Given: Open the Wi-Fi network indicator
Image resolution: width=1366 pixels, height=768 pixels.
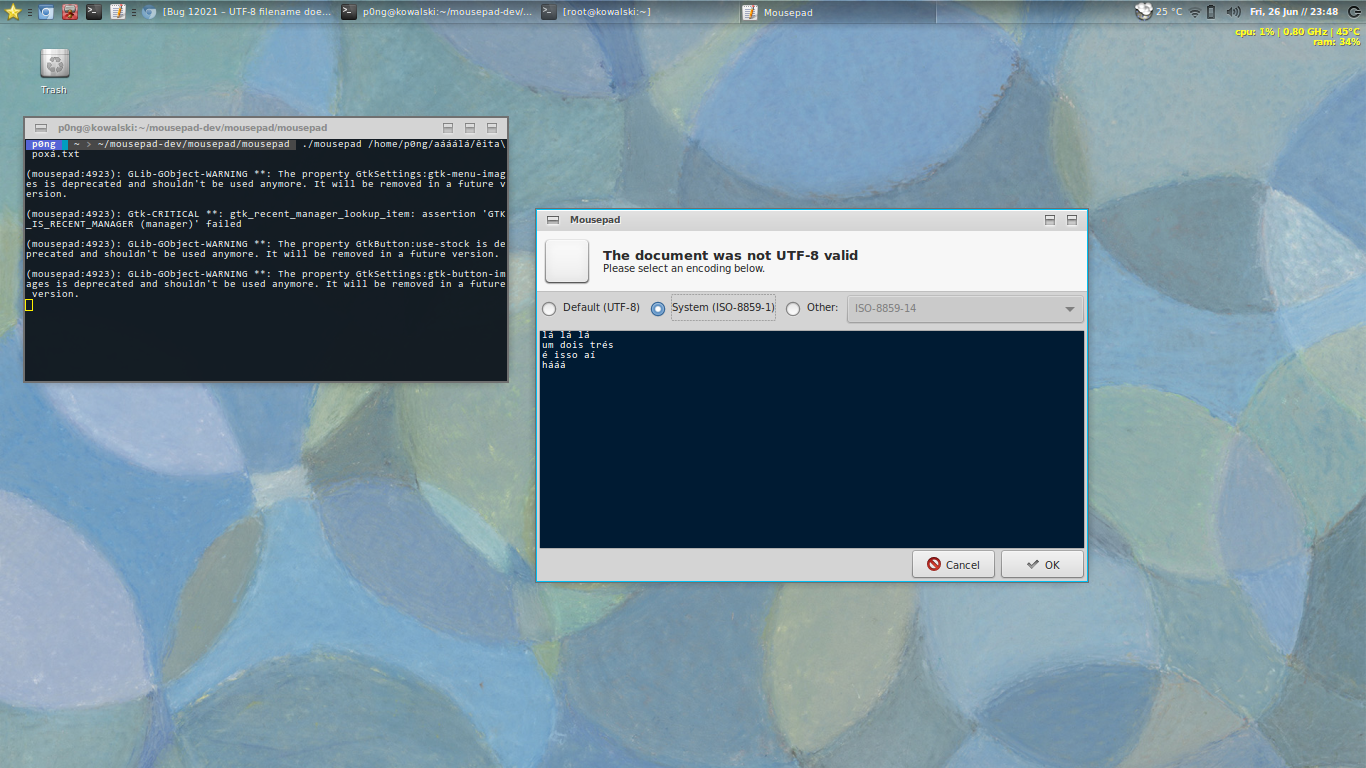Looking at the screenshot, I should 1194,12.
